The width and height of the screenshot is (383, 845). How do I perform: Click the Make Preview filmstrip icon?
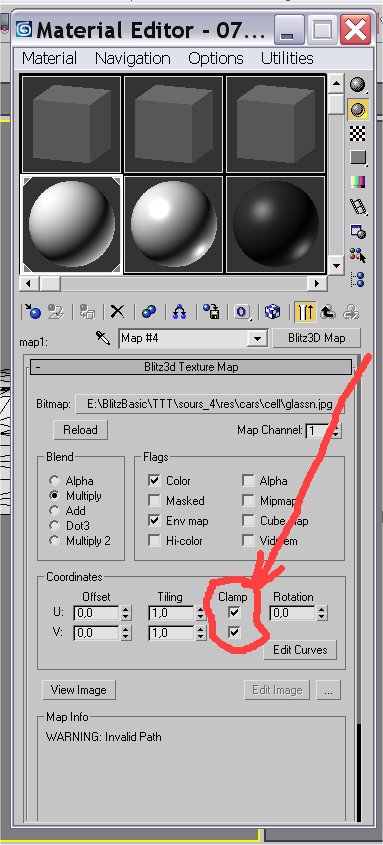tap(358, 206)
